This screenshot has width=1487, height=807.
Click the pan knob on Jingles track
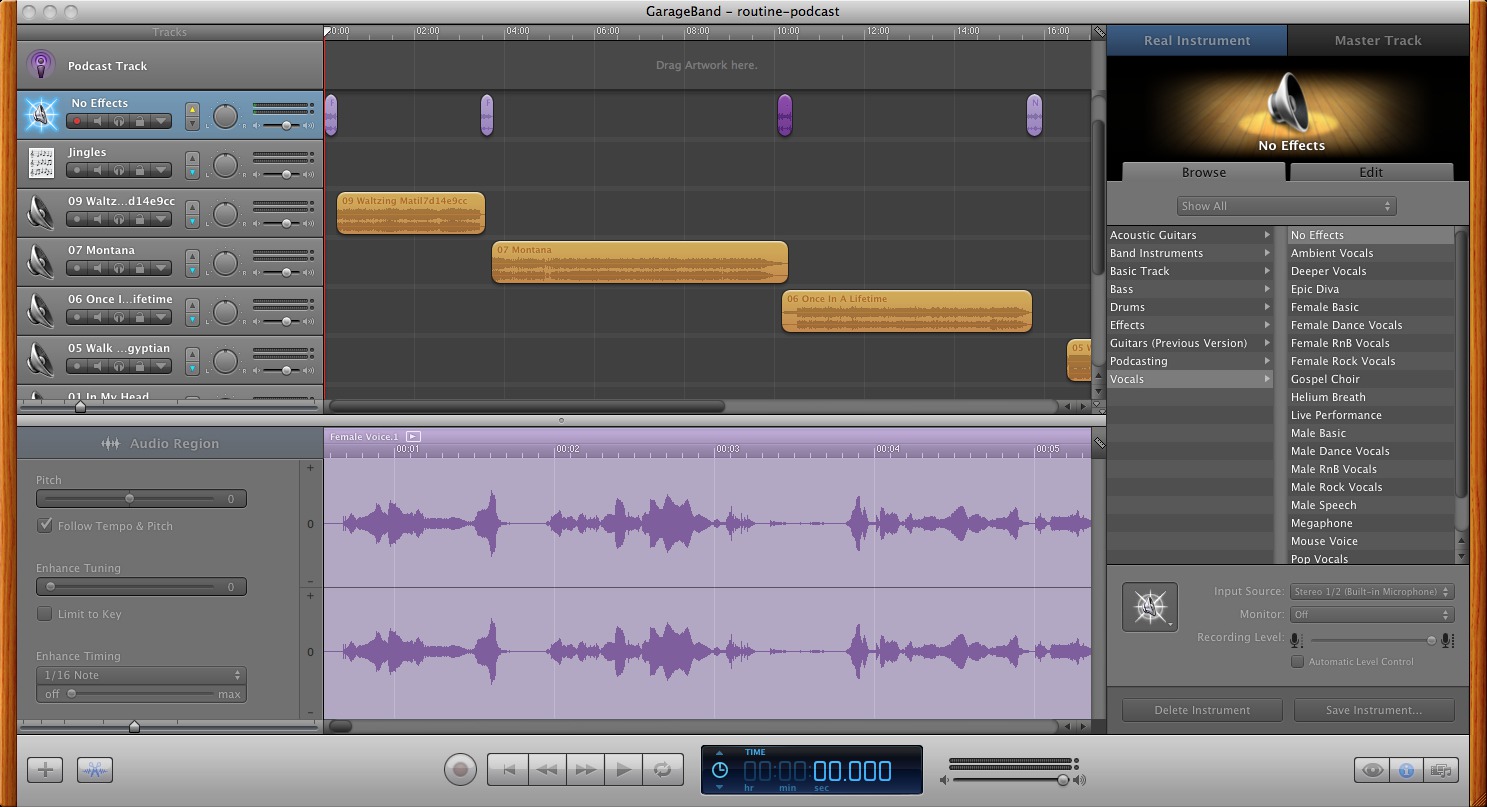226,165
